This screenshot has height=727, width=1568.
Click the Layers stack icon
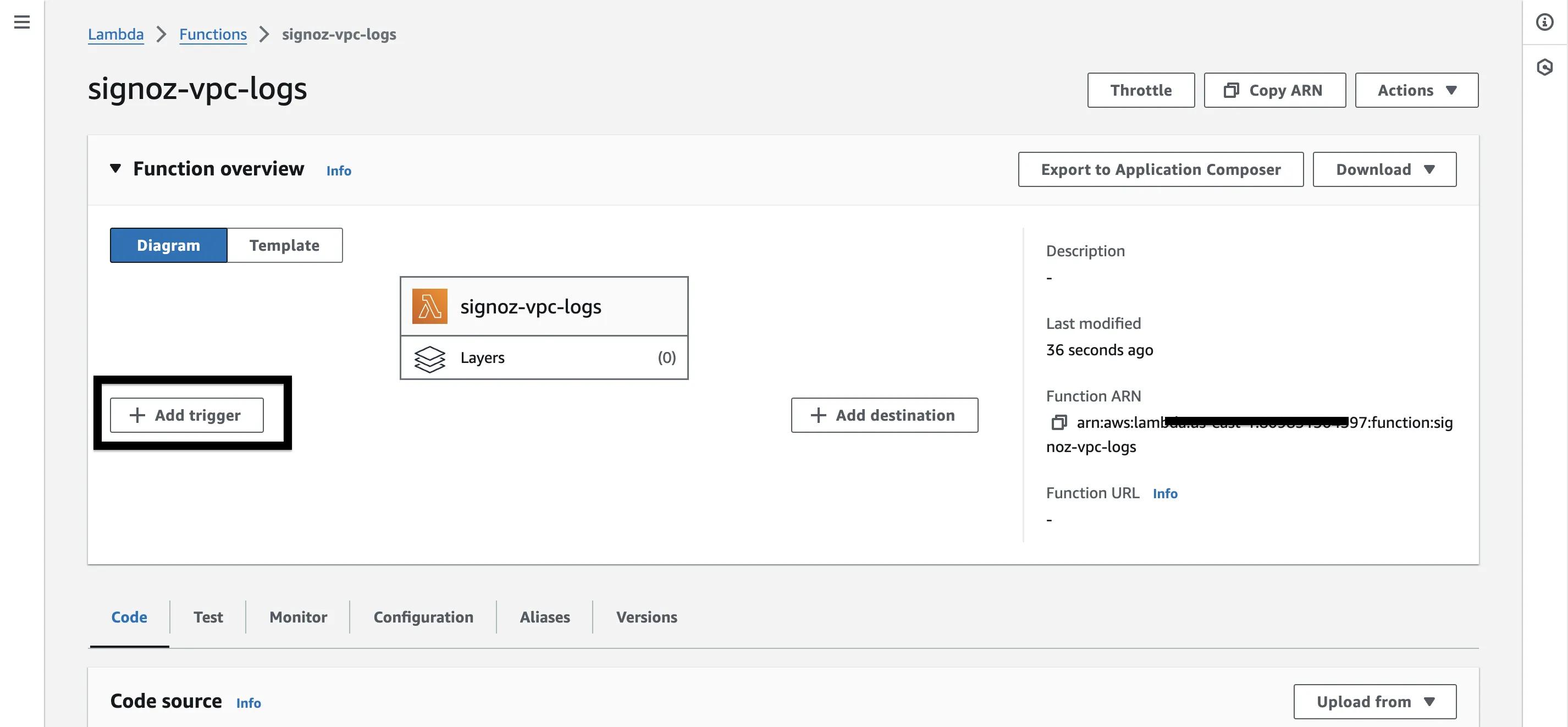click(430, 359)
